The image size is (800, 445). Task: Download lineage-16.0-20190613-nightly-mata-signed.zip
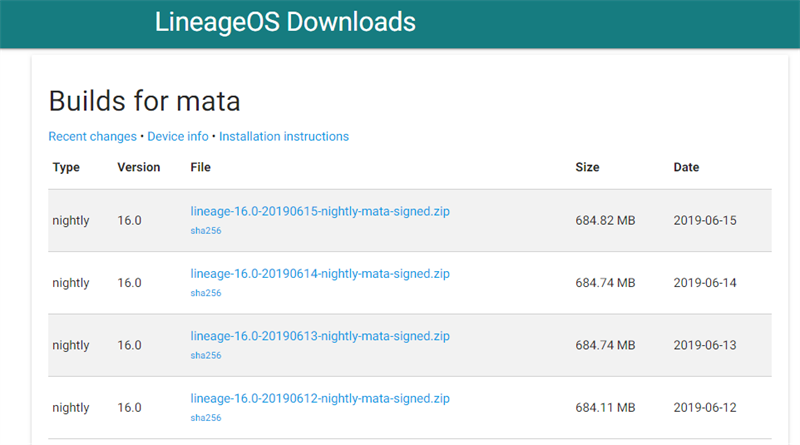[320, 336]
